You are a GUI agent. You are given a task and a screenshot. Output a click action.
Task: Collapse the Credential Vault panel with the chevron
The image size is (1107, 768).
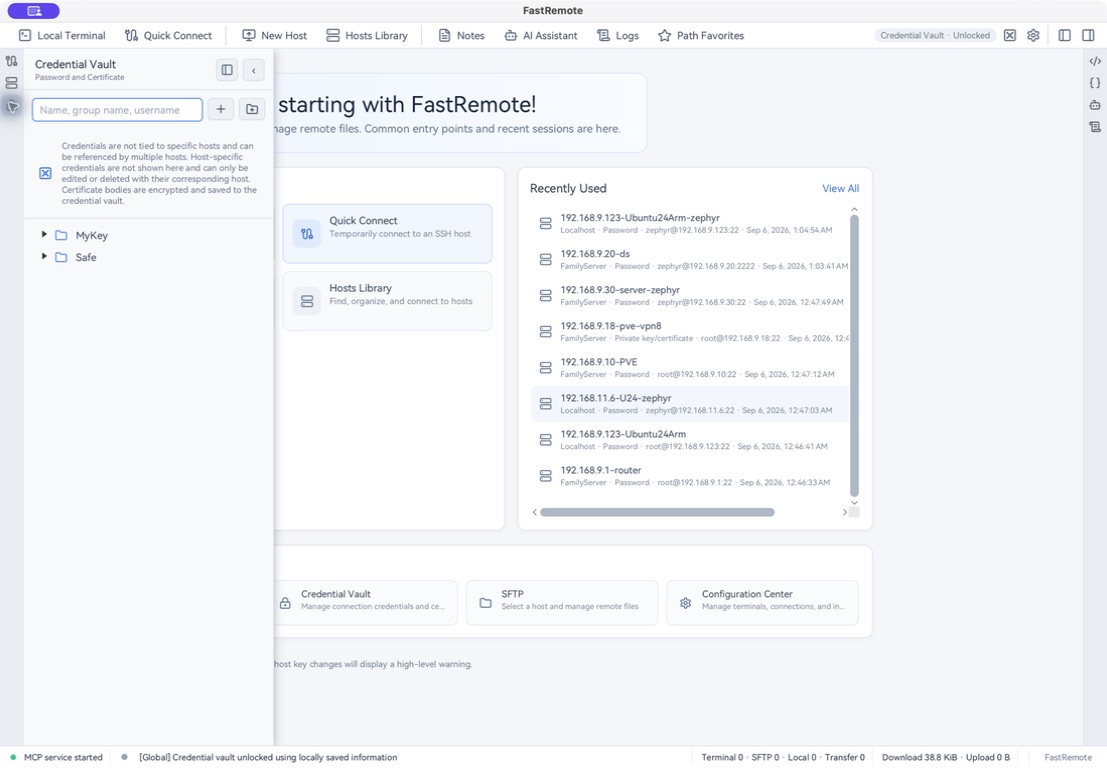pyautogui.click(x=253, y=70)
